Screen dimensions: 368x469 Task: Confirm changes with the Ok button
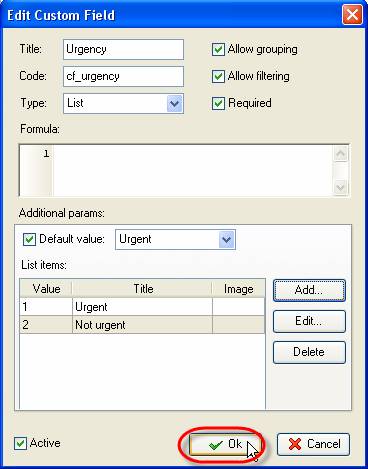coord(224,444)
